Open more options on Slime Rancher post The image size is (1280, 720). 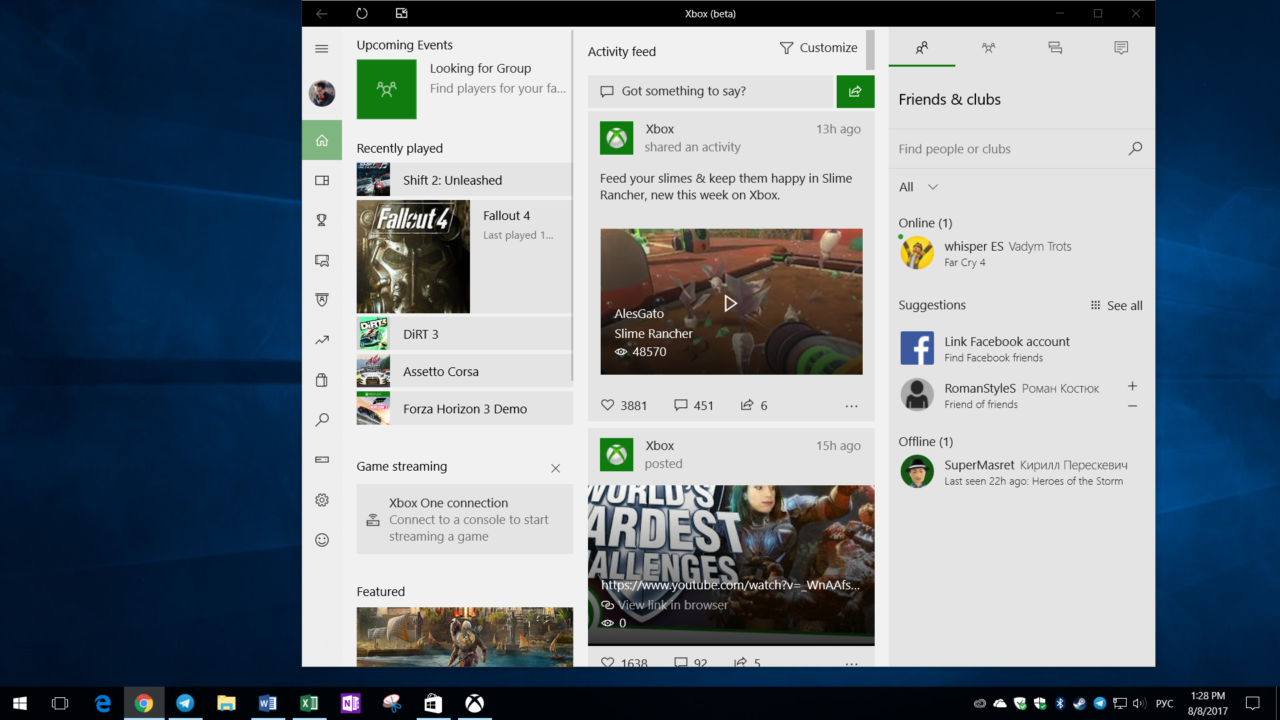851,406
